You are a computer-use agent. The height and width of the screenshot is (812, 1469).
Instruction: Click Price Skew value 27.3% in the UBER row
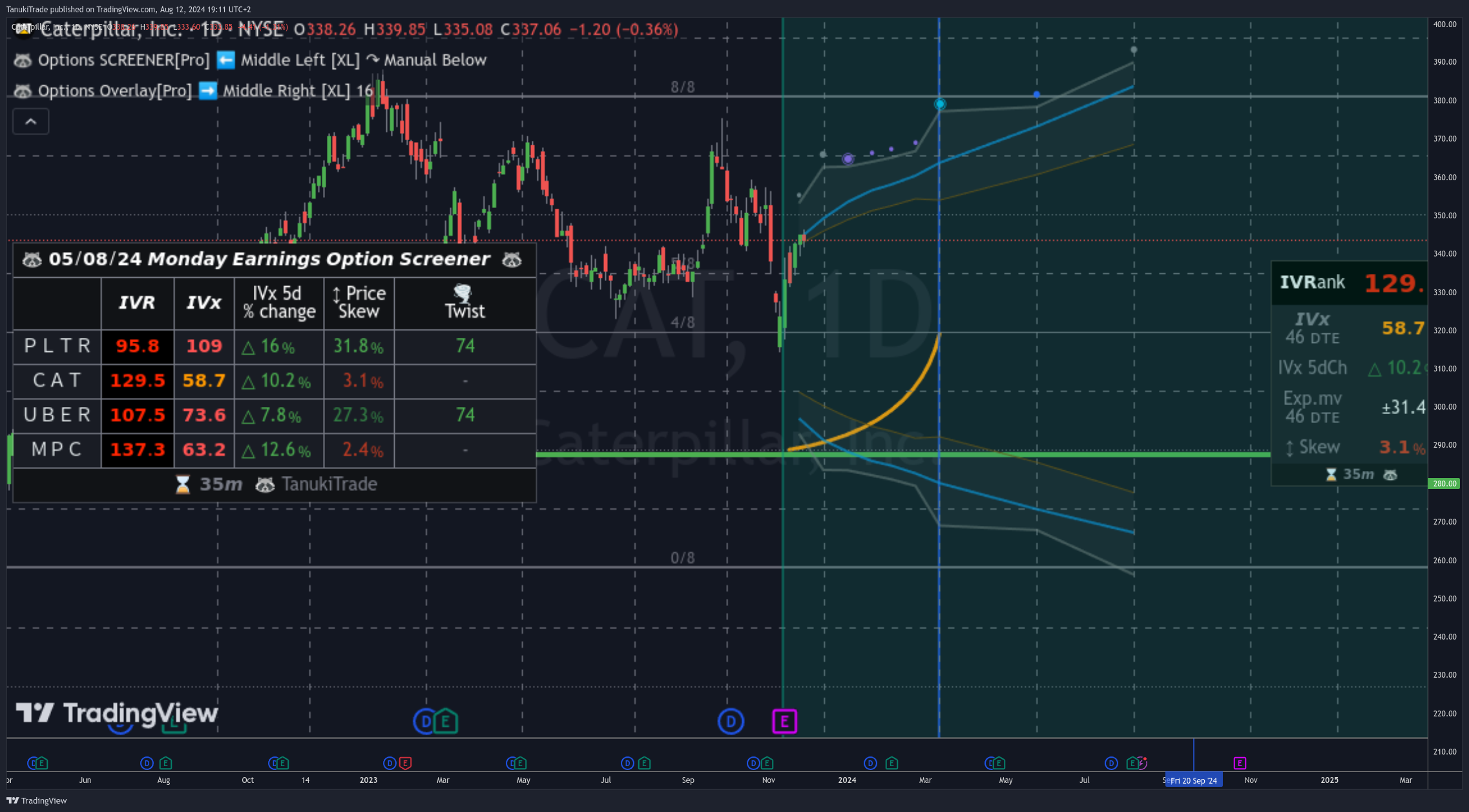coord(359,415)
